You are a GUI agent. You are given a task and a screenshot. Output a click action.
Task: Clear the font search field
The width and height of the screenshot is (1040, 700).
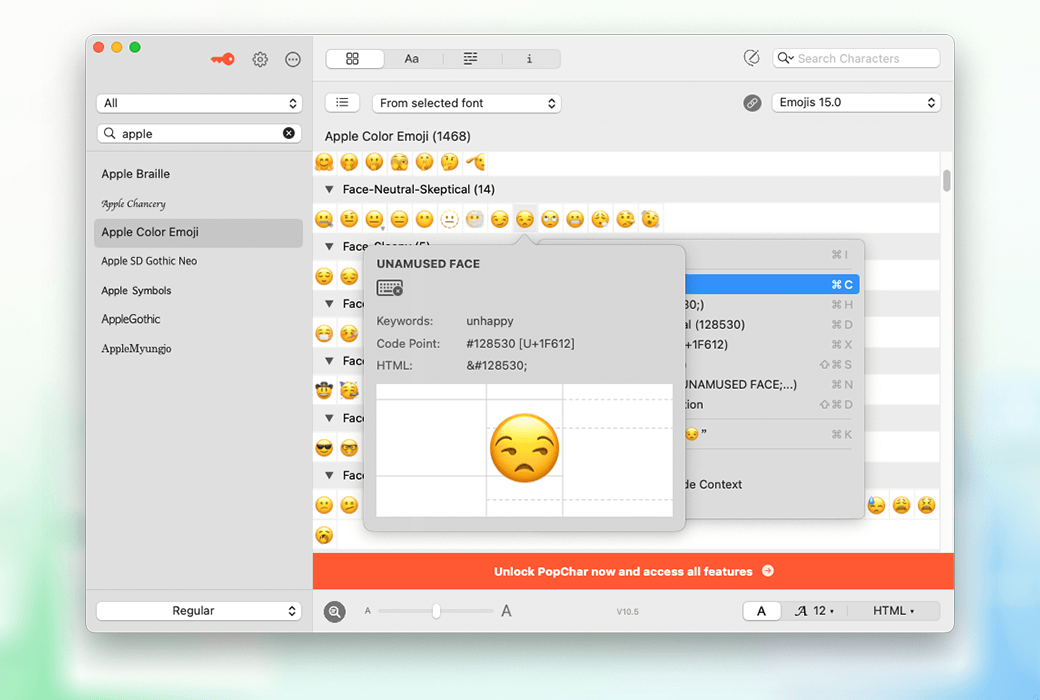(x=289, y=133)
